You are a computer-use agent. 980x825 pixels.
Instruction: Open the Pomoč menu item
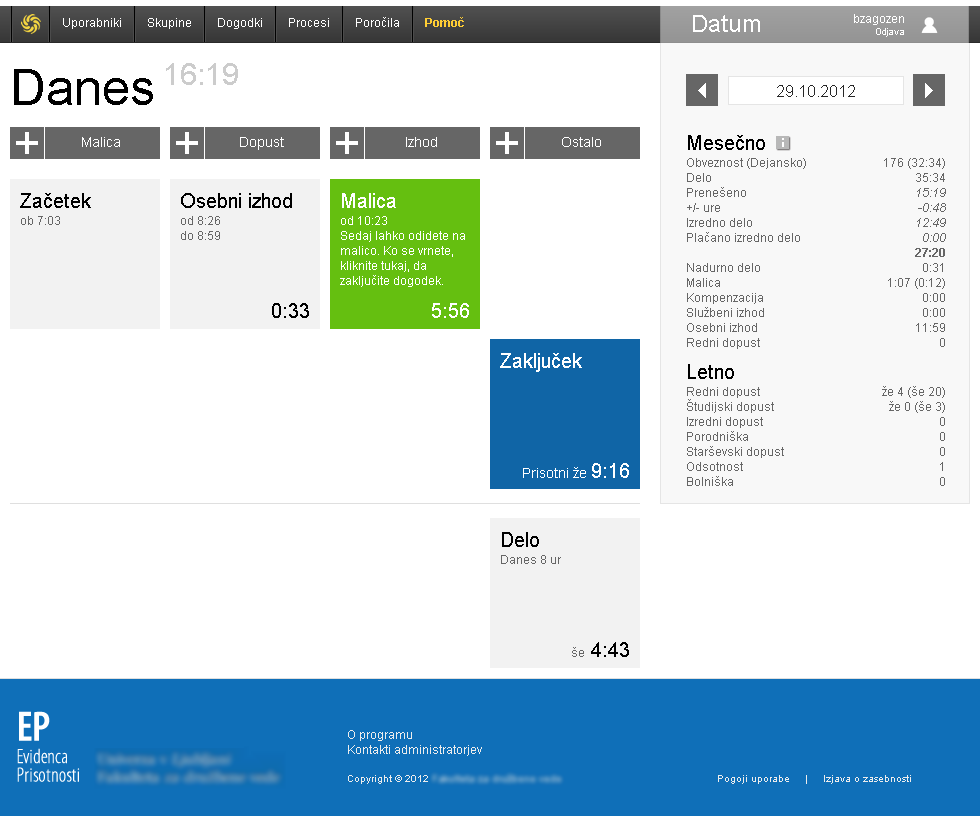point(444,23)
